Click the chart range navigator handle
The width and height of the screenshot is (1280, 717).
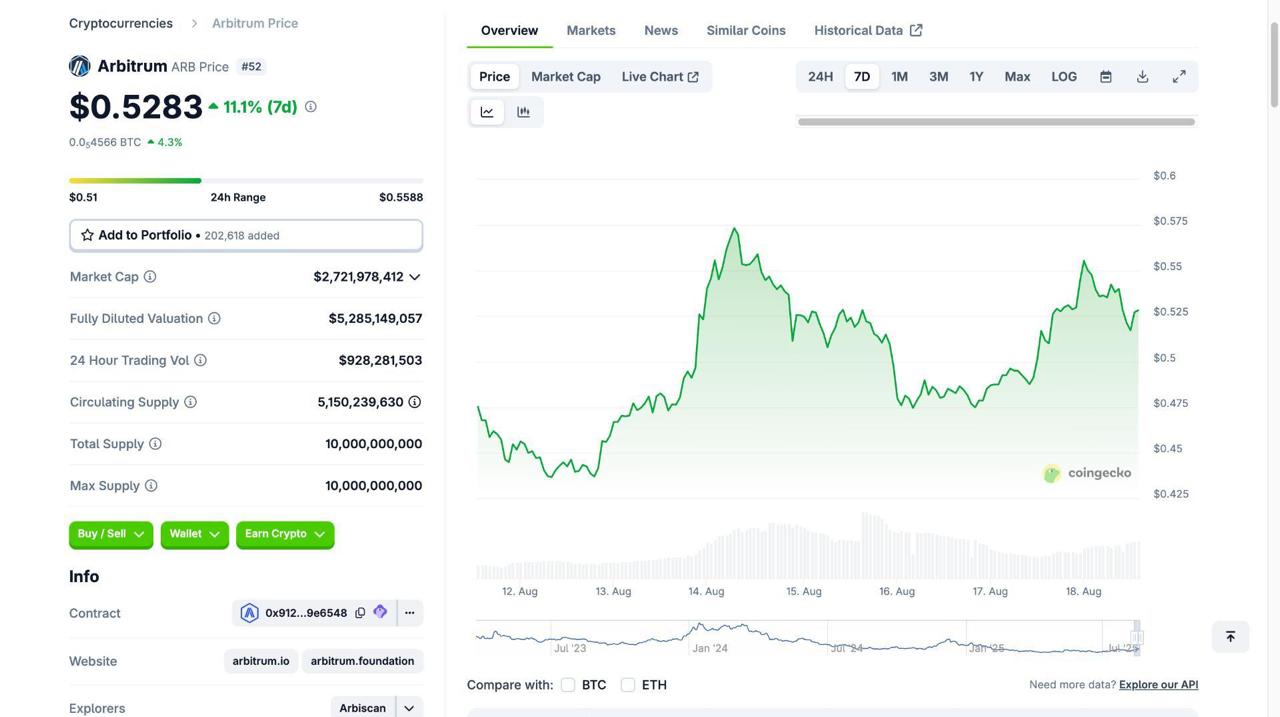point(1137,637)
